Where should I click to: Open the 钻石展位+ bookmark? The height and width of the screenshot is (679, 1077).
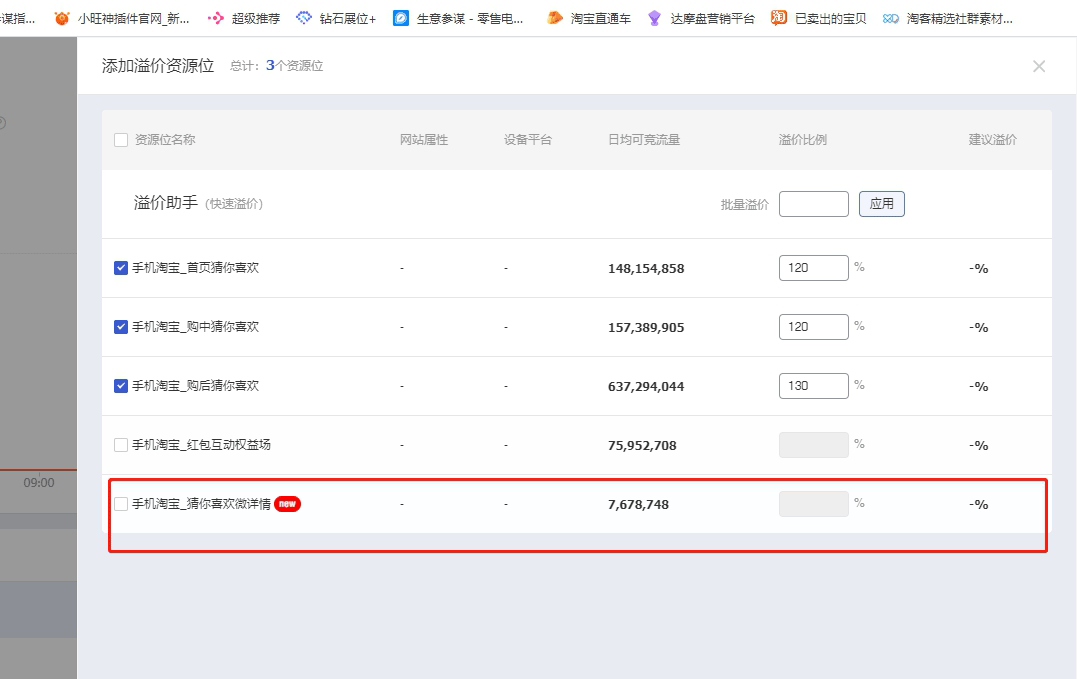336,18
